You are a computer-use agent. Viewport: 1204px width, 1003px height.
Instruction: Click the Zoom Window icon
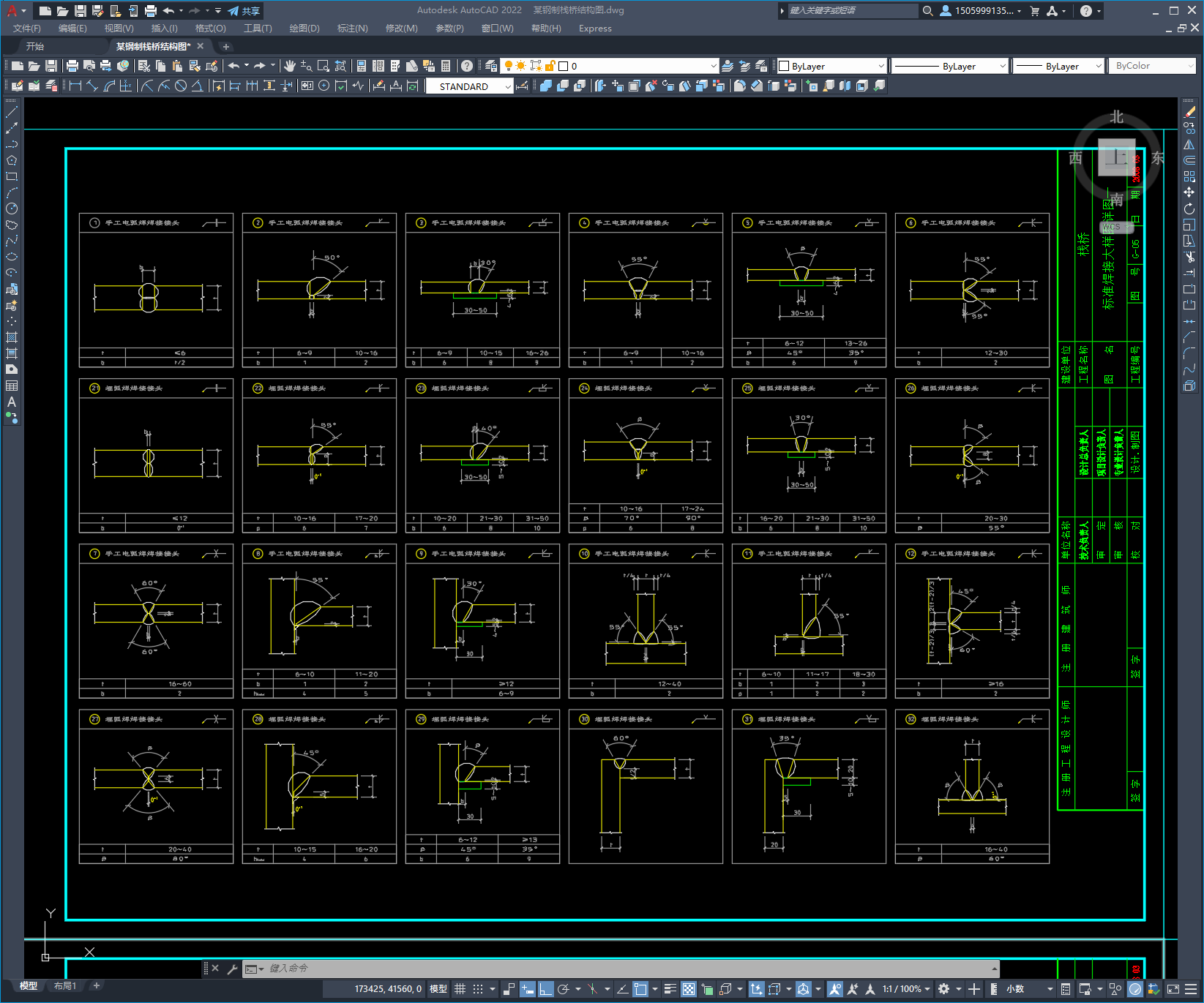tap(324, 66)
